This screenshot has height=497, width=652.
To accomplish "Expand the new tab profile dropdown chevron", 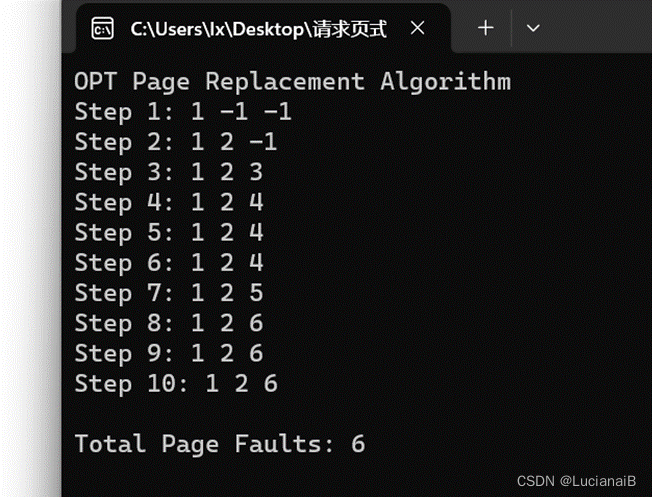I will [x=533, y=28].
